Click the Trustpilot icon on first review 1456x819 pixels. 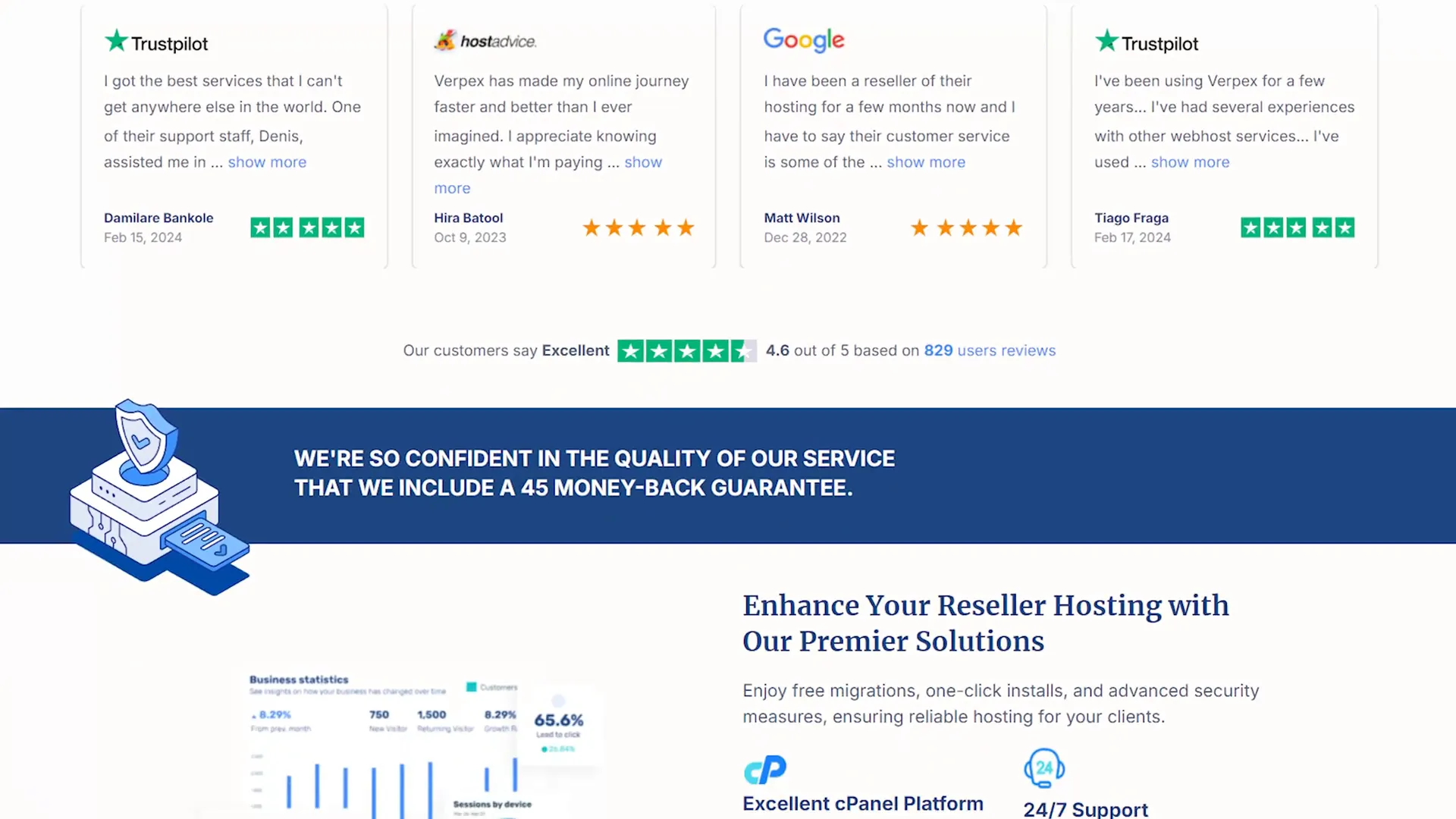click(x=155, y=42)
